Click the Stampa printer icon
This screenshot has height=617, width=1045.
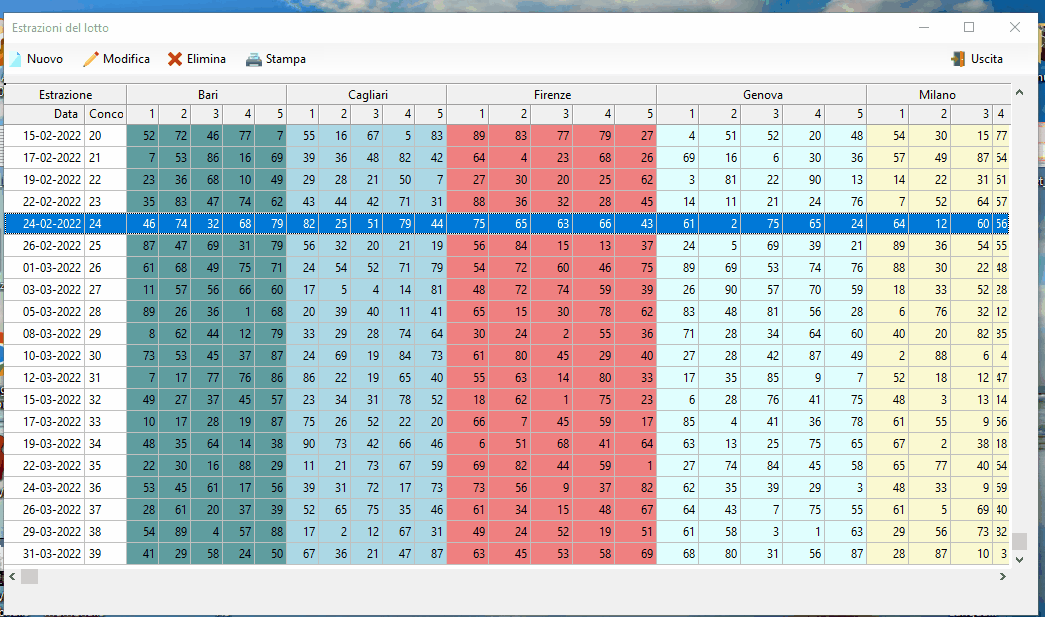click(x=253, y=59)
